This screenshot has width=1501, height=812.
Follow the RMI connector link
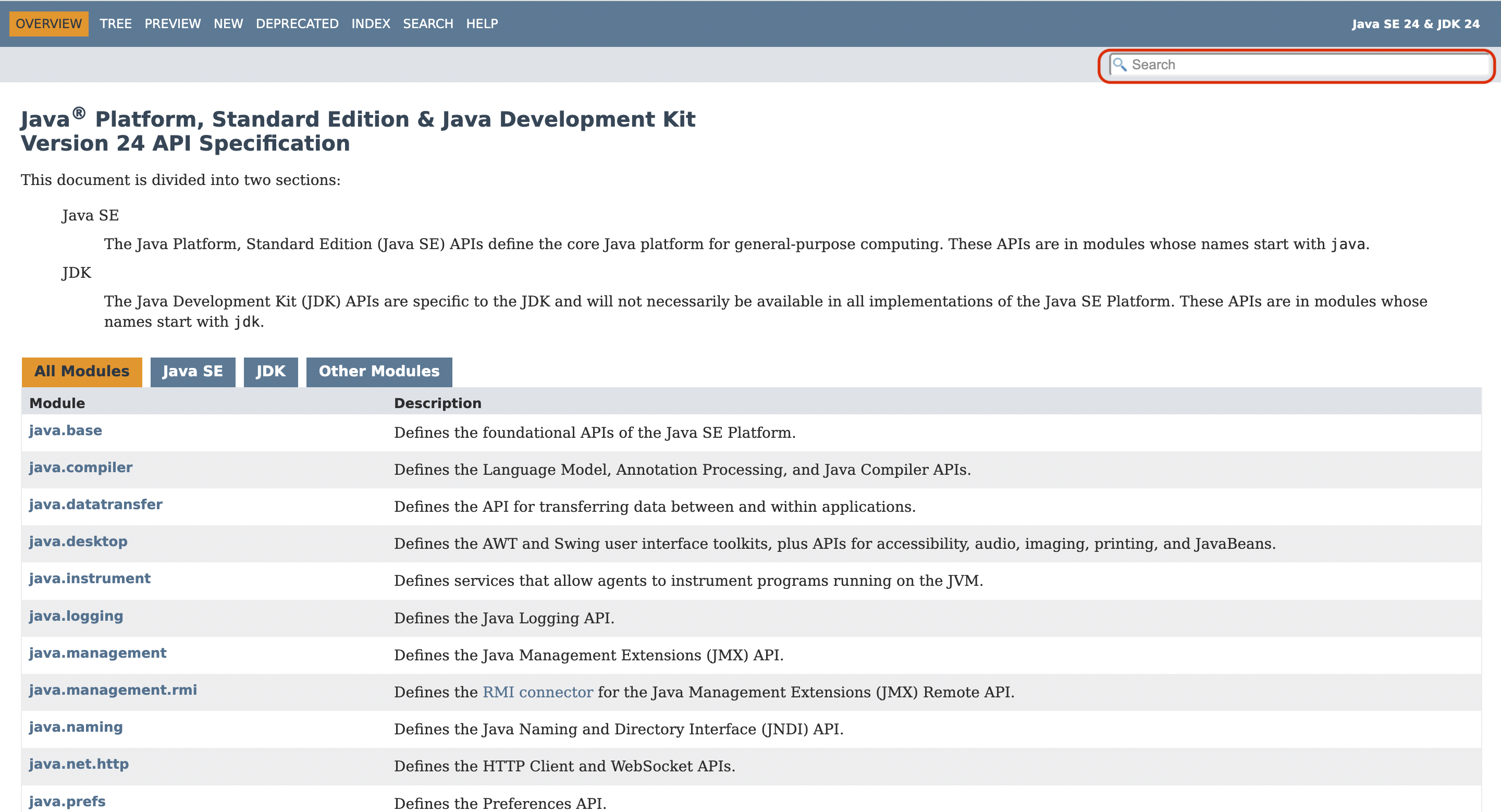click(537, 692)
